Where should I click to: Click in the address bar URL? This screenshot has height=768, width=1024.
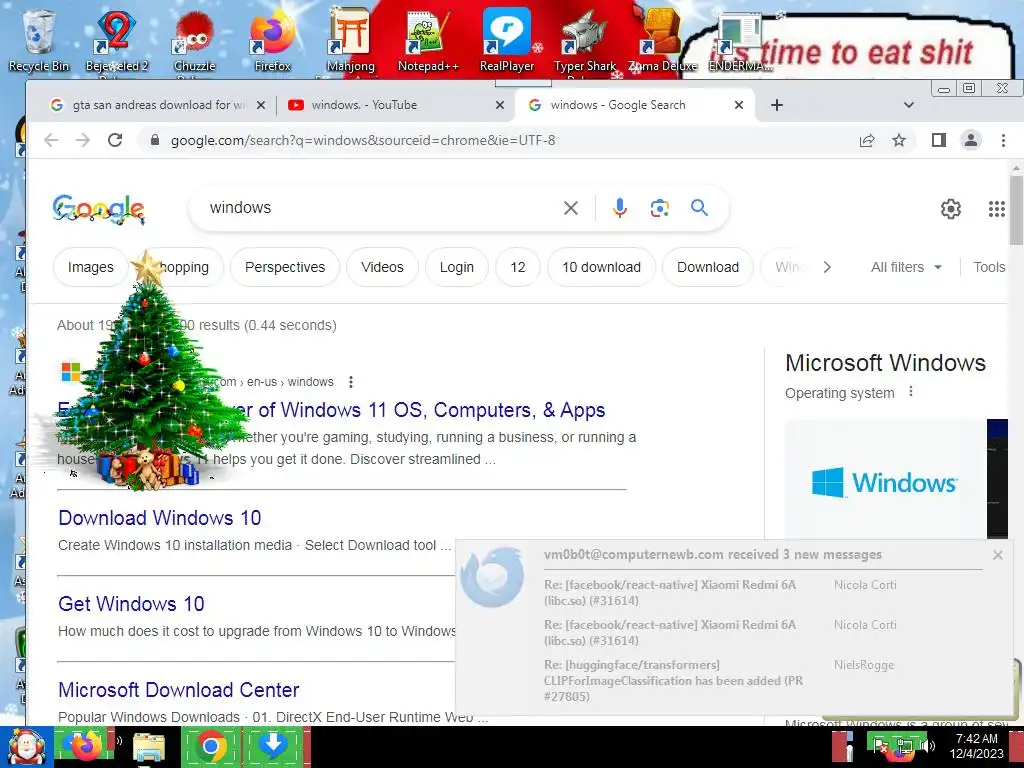pos(363,140)
